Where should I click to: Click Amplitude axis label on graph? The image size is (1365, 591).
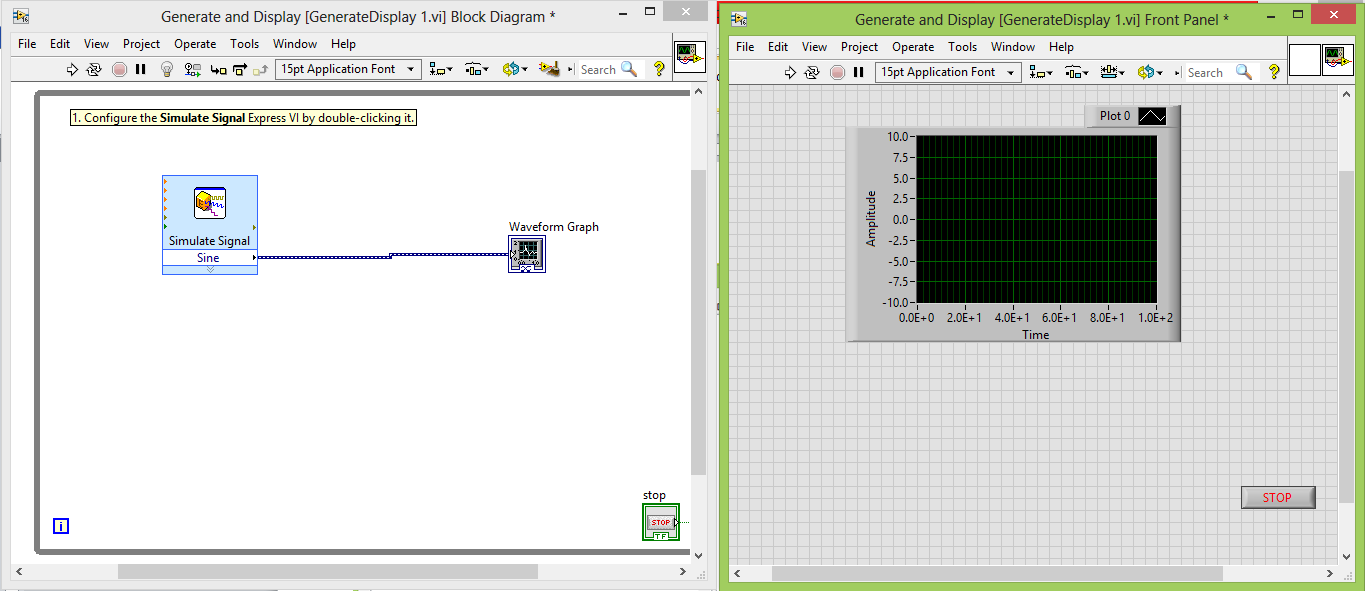click(x=871, y=218)
